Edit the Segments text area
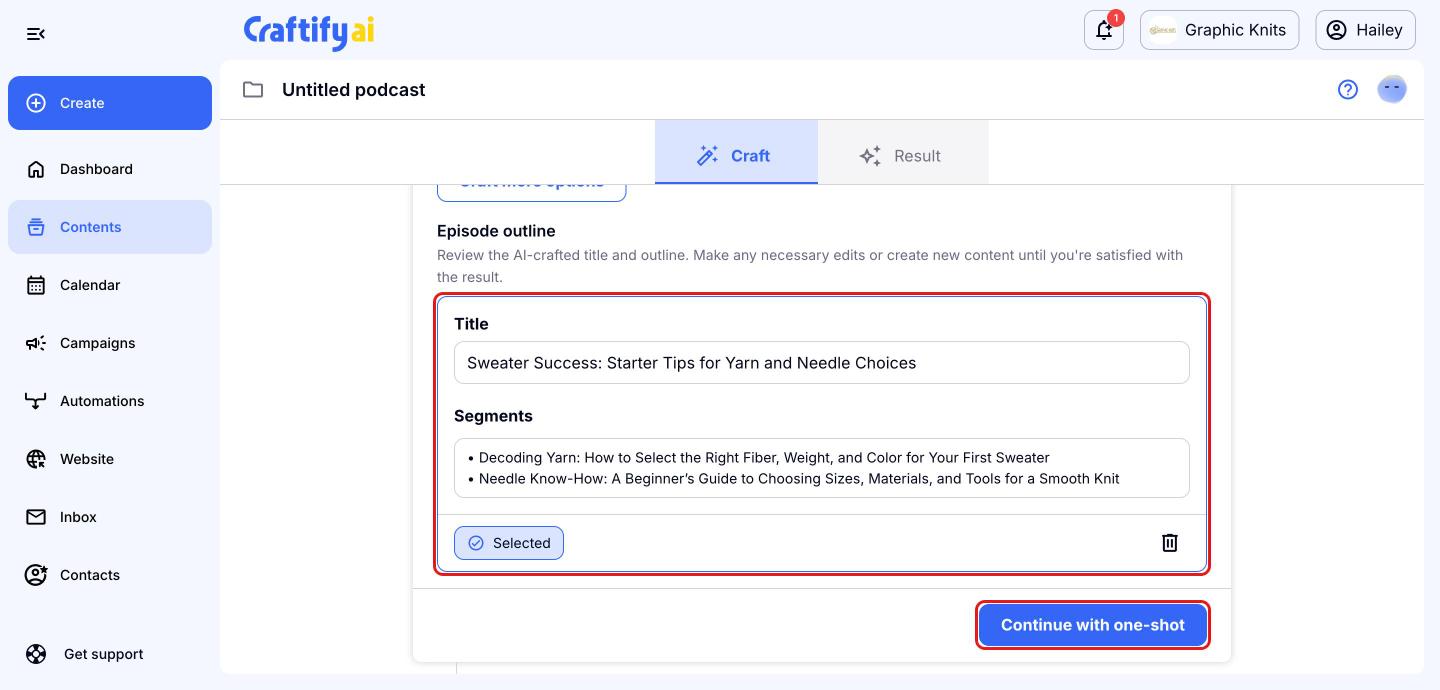The width and height of the screenshot is (1440, 690). (x=821, y=468)
